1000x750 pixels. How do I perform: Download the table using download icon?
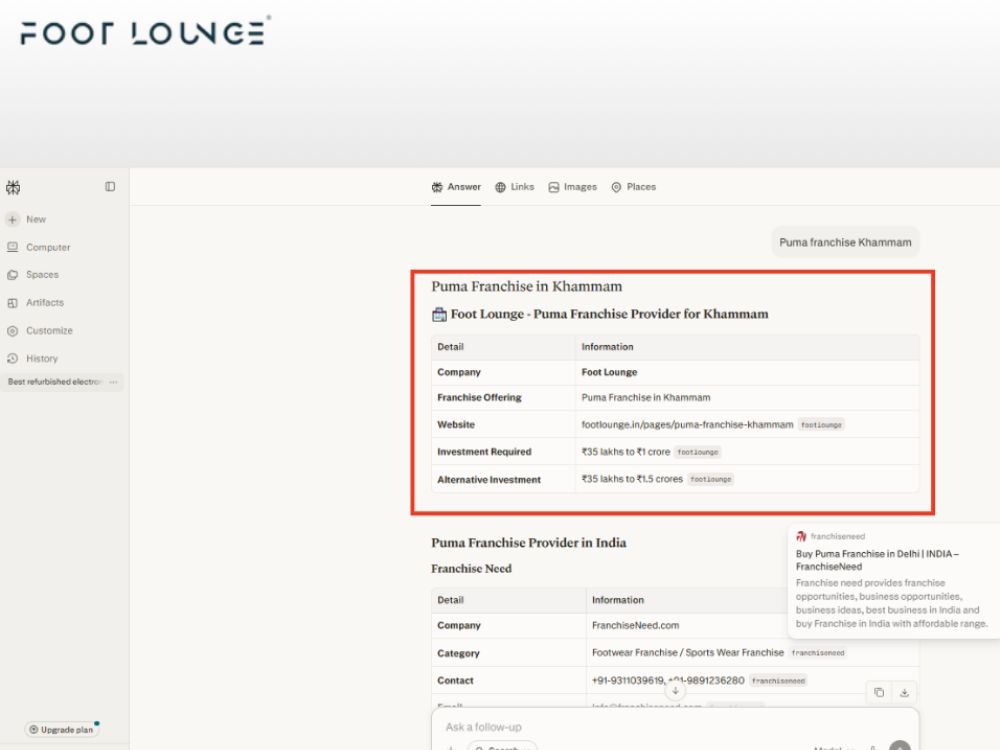[x=904, y=693]
